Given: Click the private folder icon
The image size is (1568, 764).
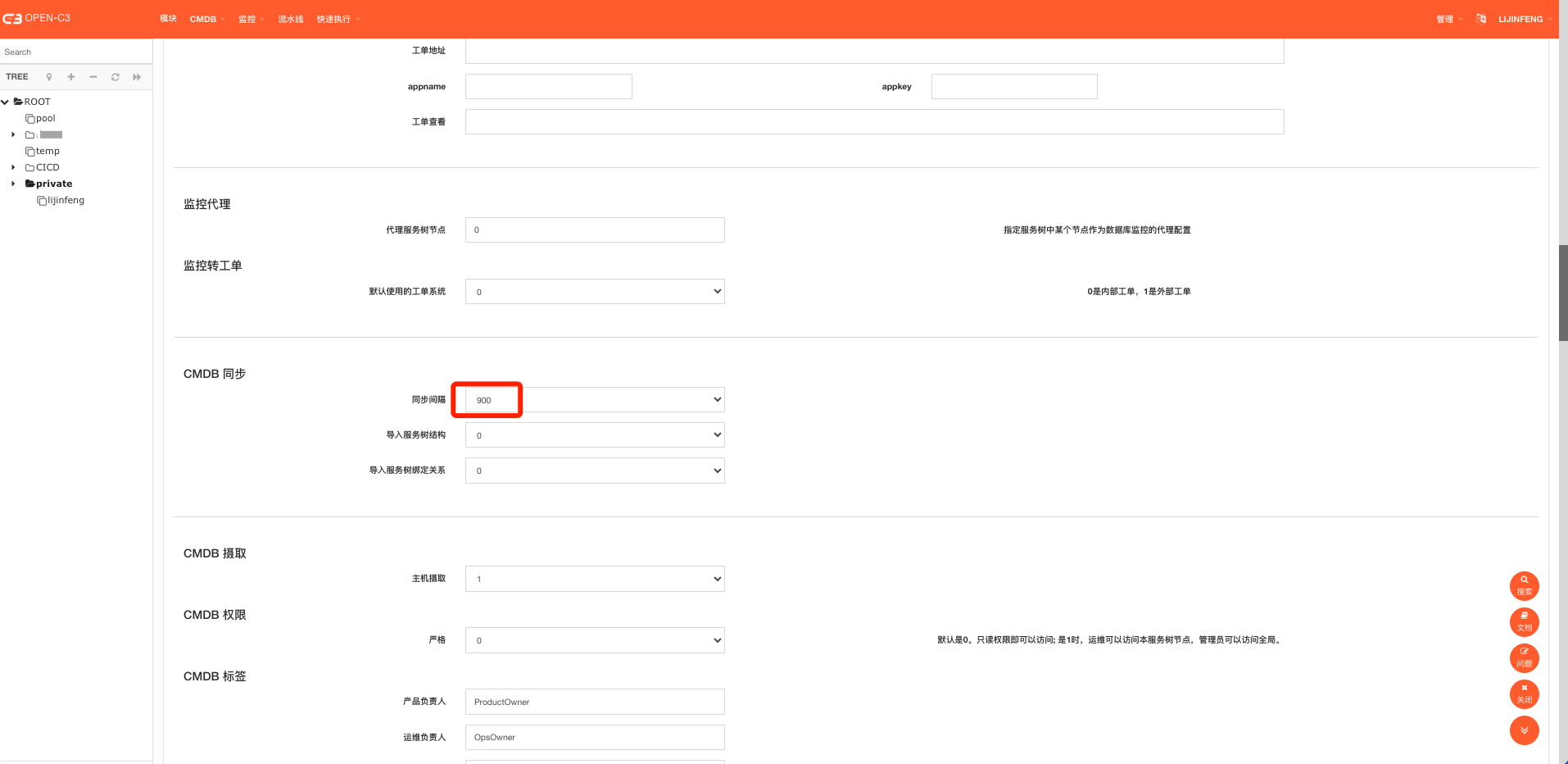Looking at the screenshot, I should (x=29, y=184).
